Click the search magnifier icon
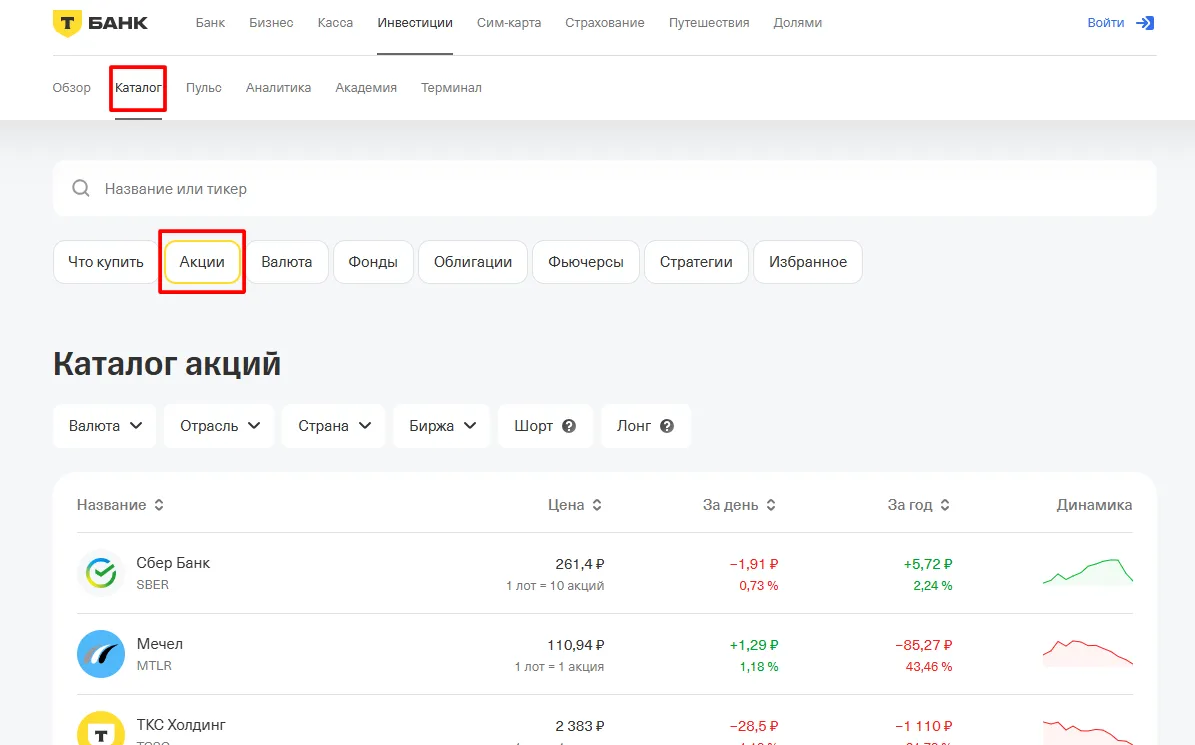The image size is (1195, 745). (81, 188)
